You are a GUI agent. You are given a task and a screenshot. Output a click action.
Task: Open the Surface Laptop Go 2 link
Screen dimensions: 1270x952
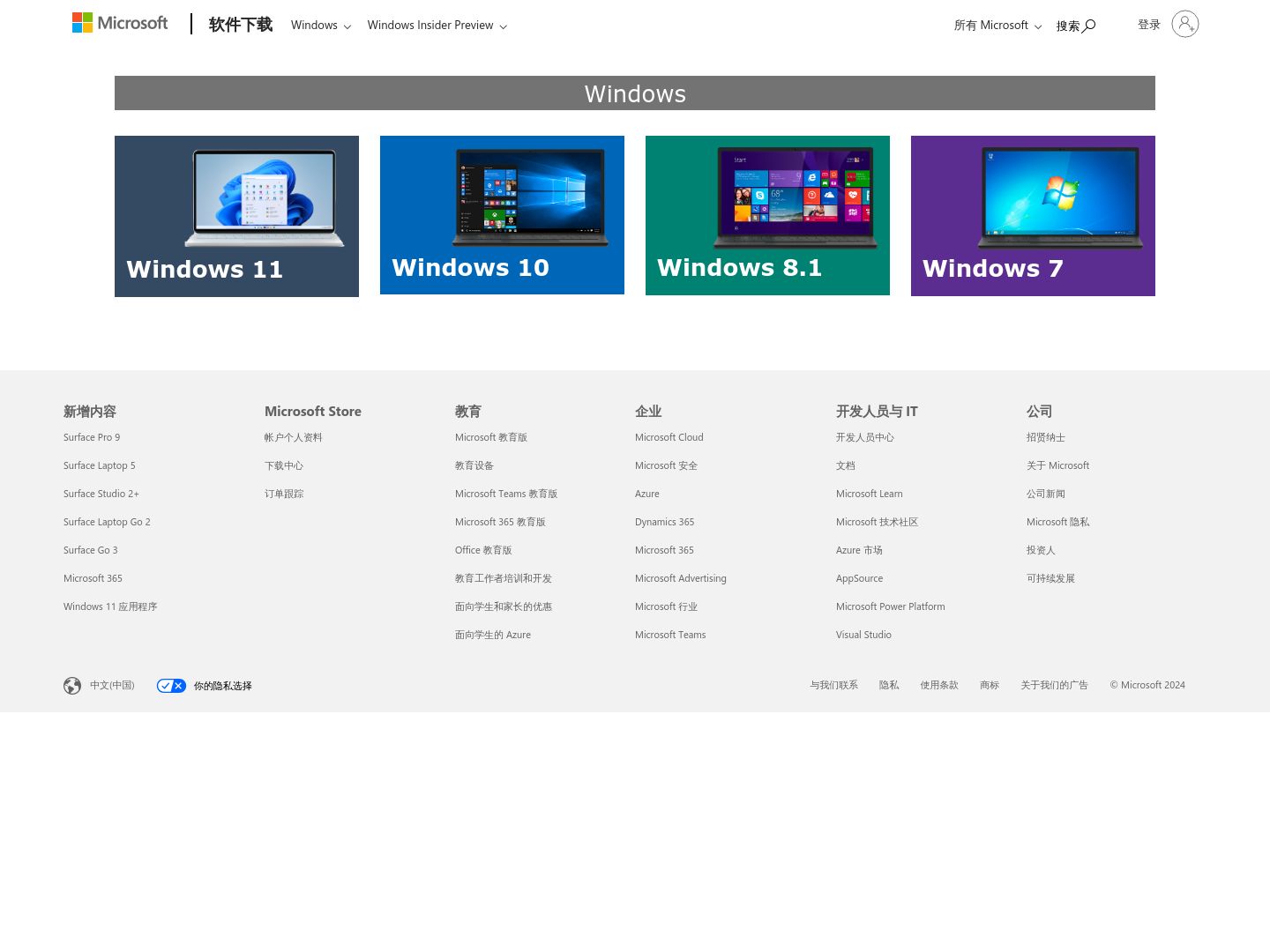[107, 522]
